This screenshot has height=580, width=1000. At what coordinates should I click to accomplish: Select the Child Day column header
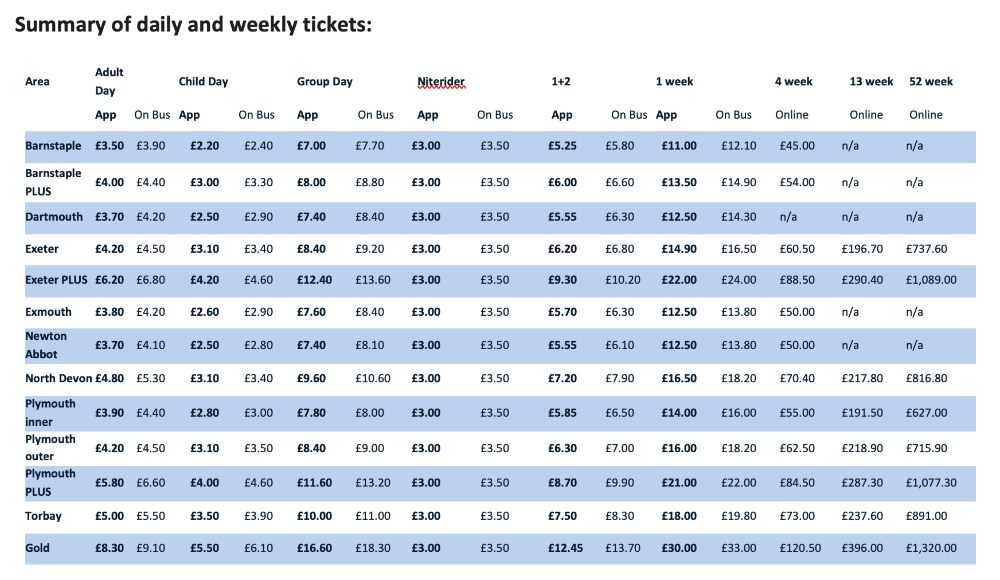[203, 82]
